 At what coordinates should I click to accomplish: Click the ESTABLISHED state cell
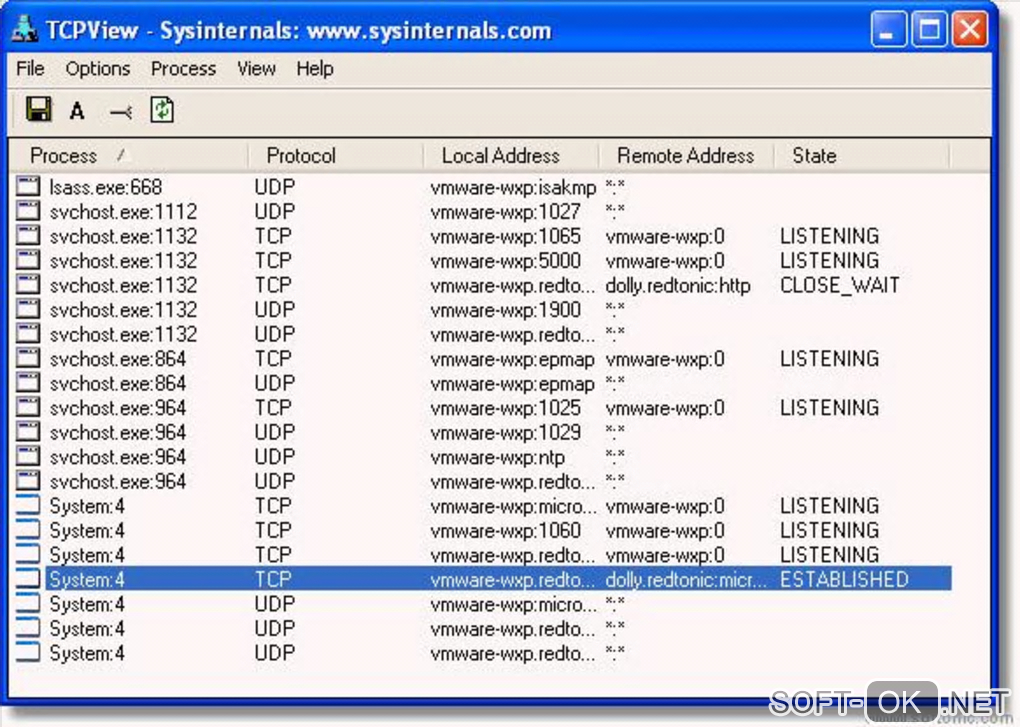[844, 579]
